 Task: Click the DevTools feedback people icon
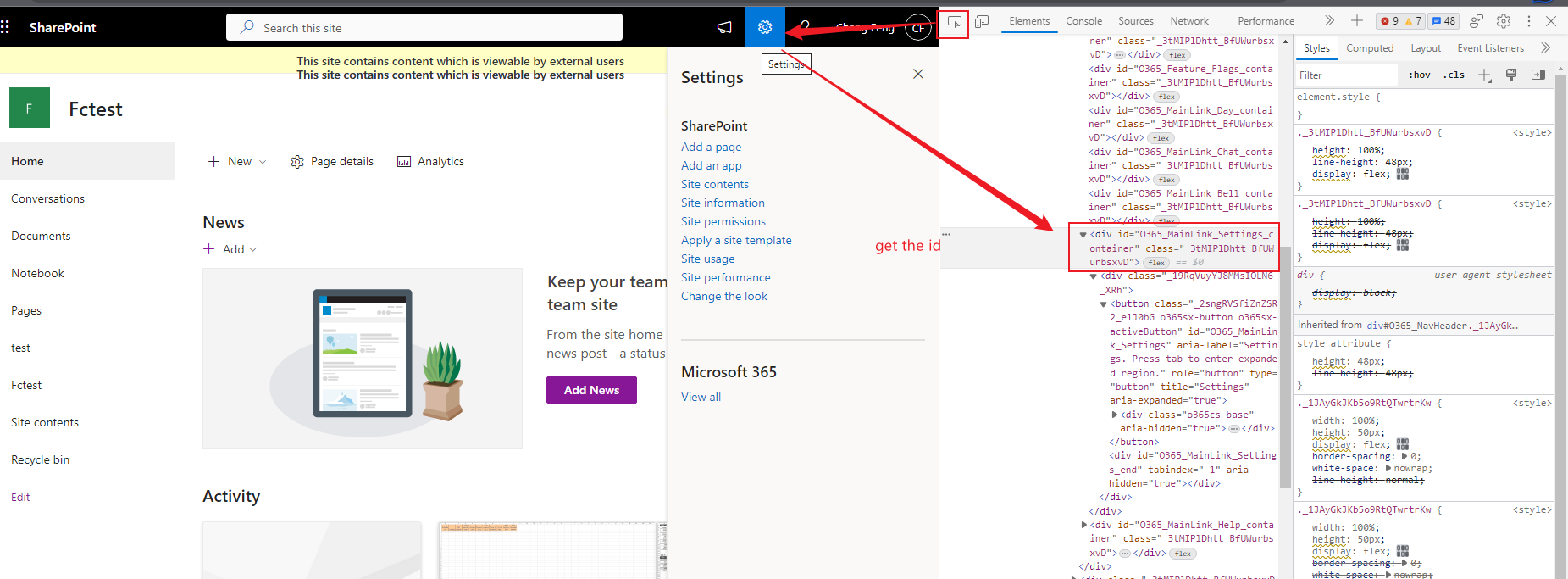click(1477, 21)
